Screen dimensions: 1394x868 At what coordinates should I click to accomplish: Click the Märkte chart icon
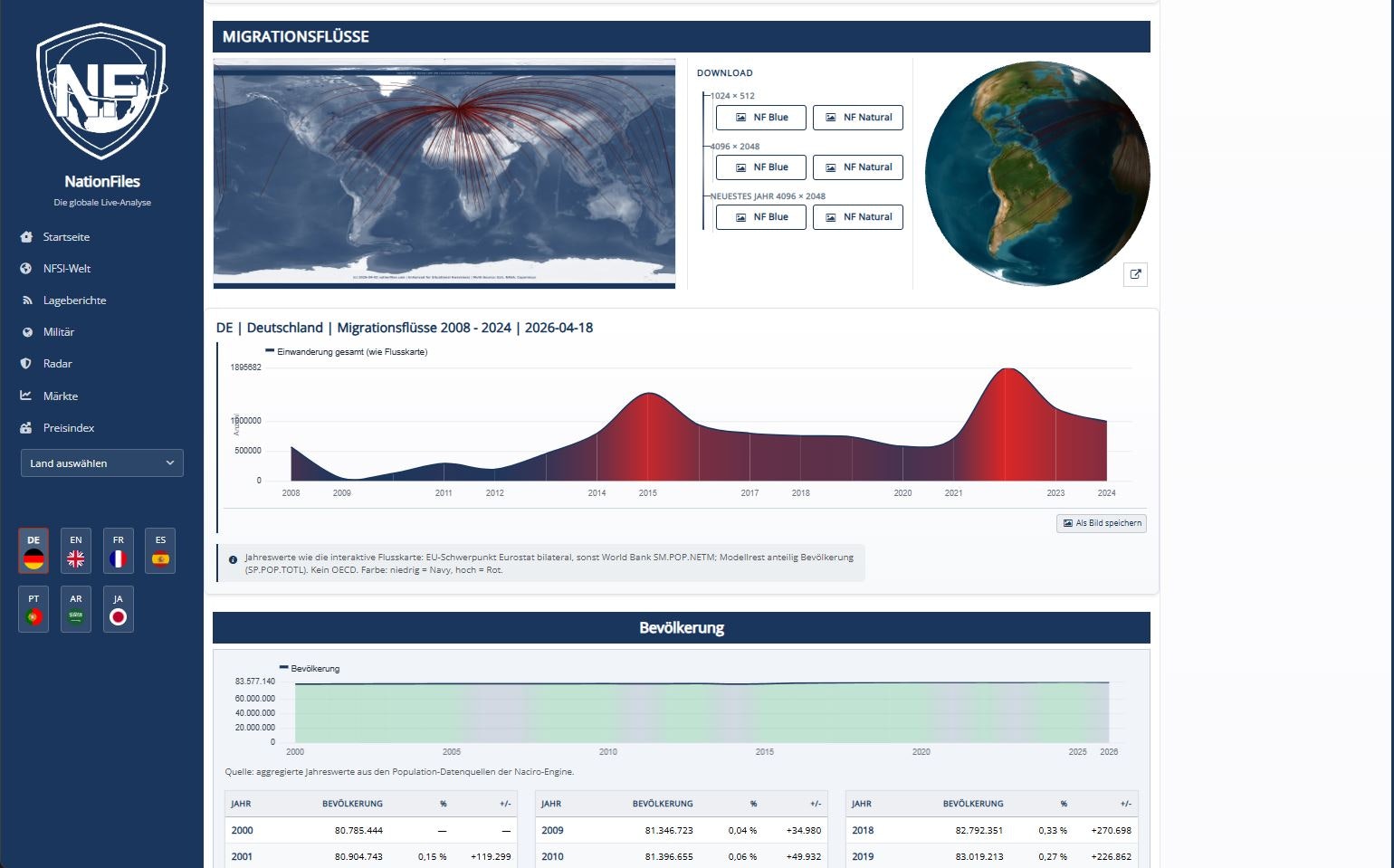click(x=26, y=396)
